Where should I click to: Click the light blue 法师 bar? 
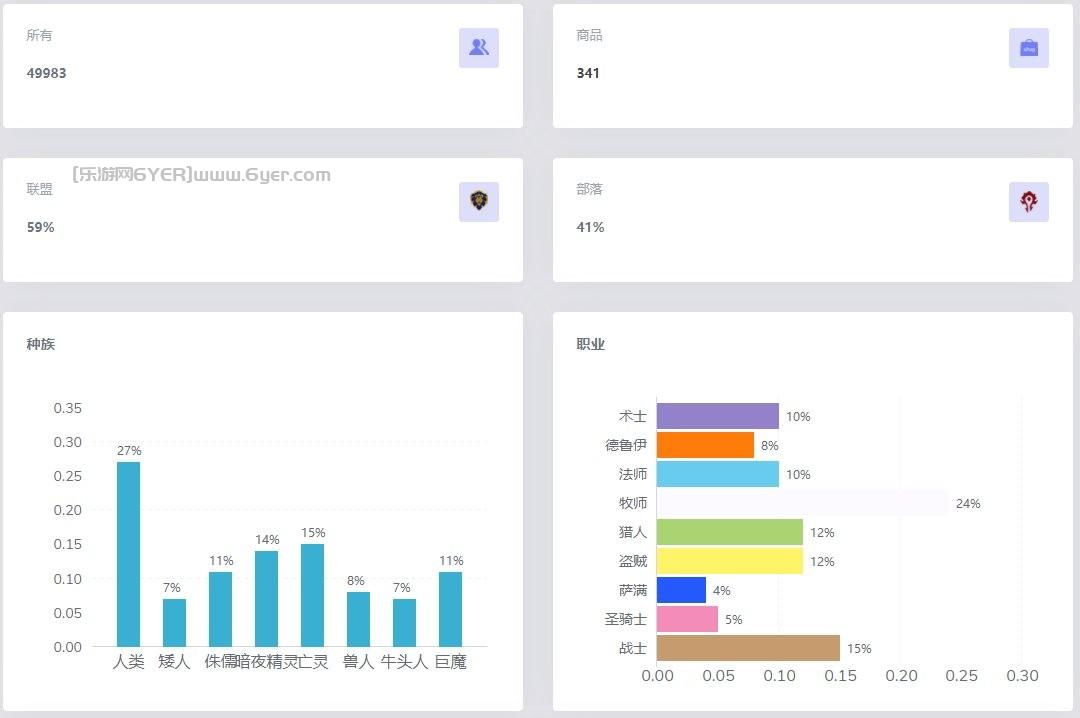[x=717, y=474]
